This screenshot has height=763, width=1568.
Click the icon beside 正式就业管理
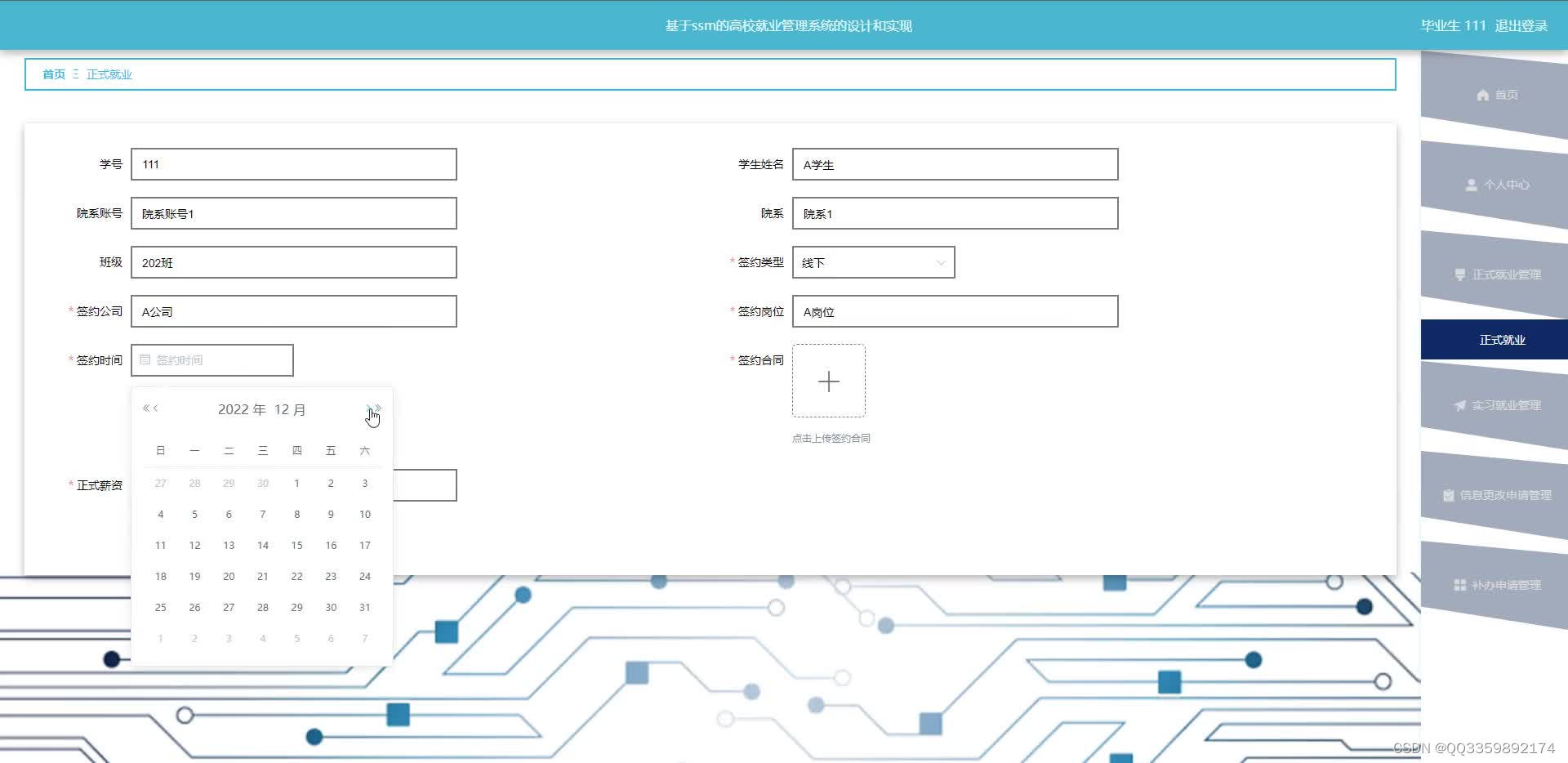(x=1460, y=274)
